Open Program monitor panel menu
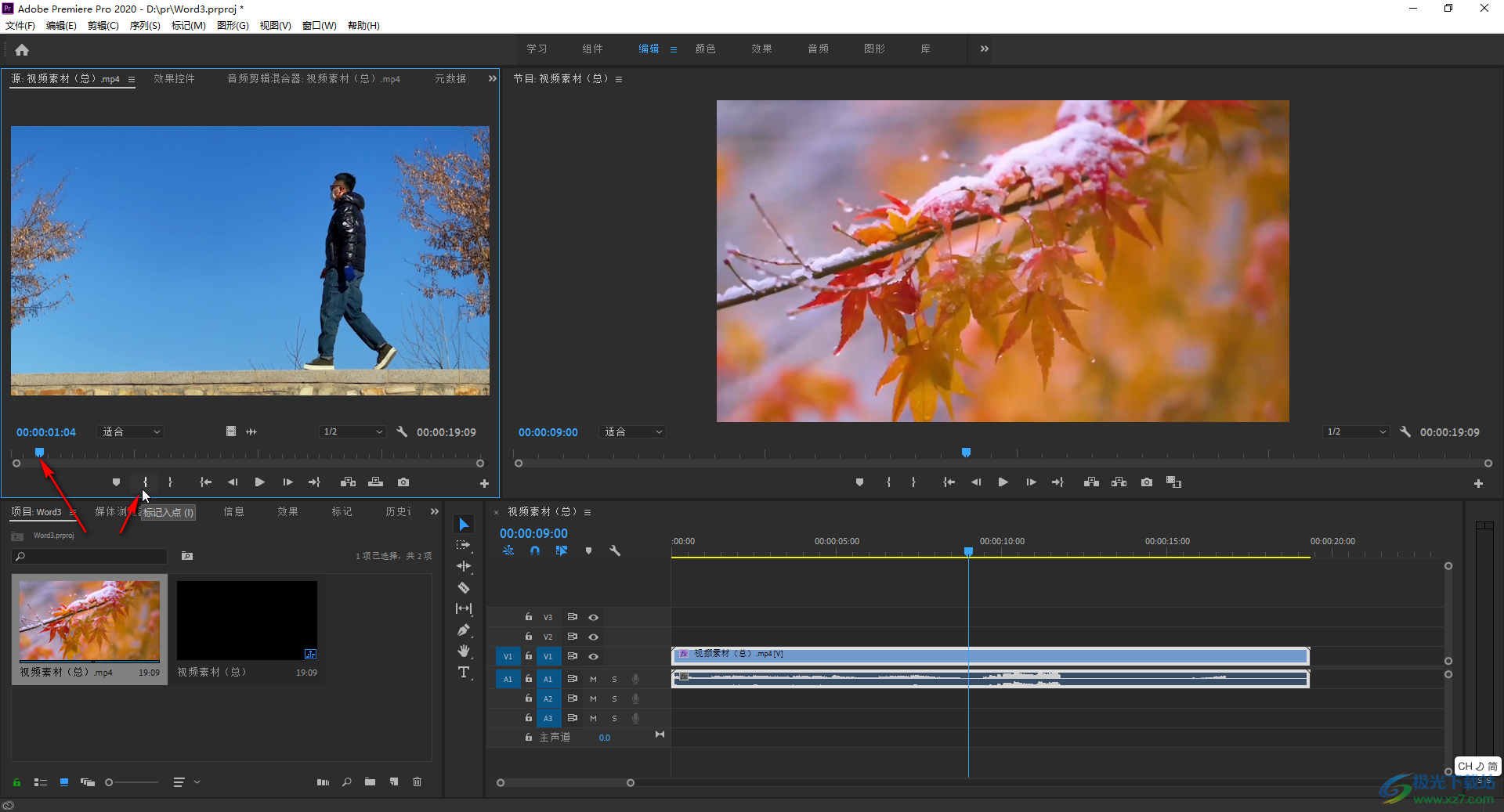The height and width of the screenshot is (812, 1504). 619,79
